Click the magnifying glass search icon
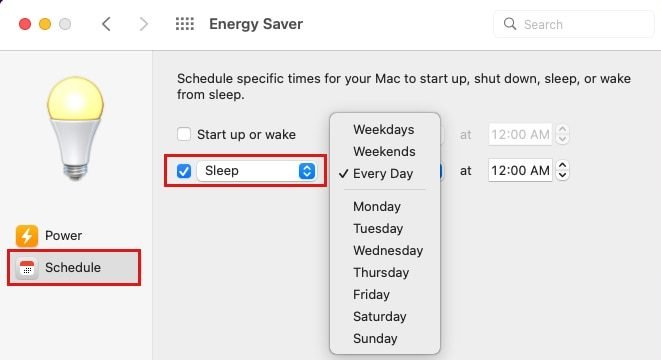661x360 pixels. pos(510,24)
